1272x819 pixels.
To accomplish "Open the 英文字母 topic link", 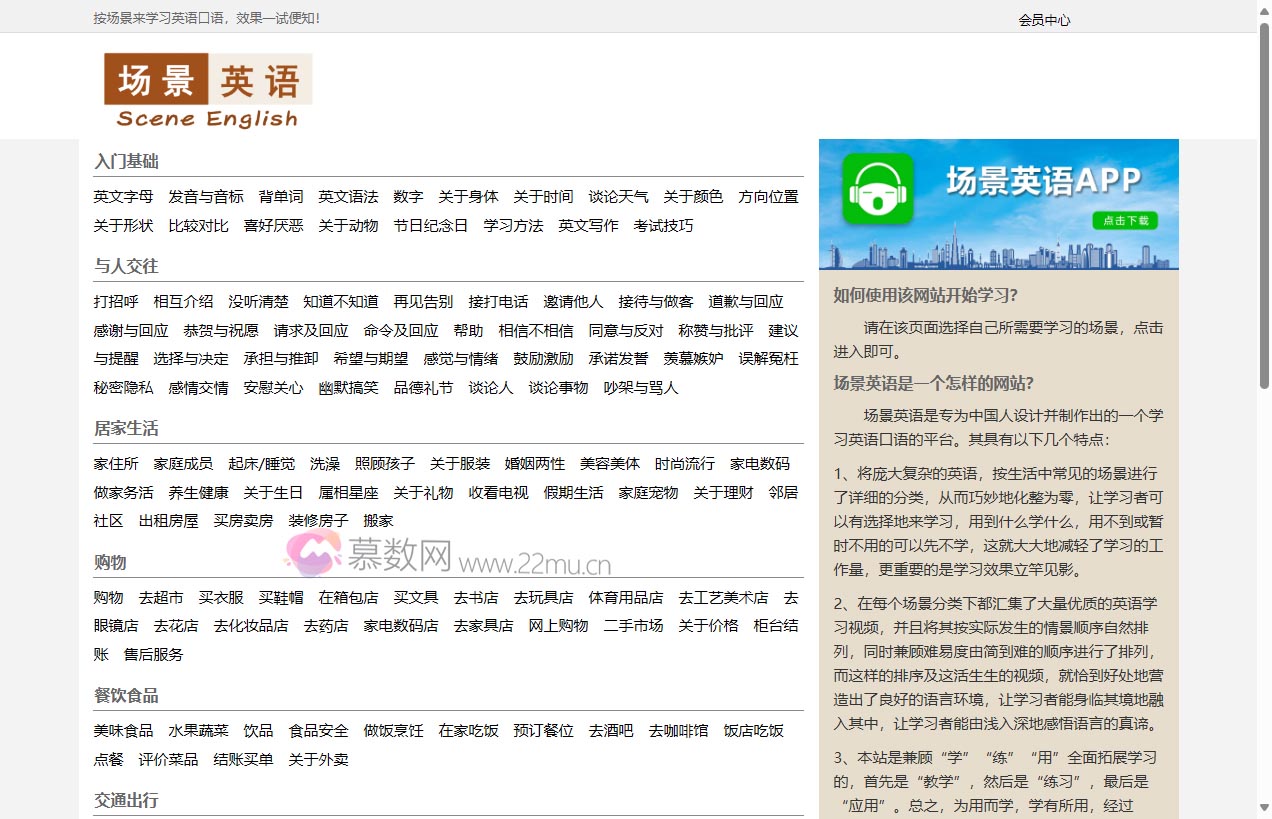I will pos(123,197).
